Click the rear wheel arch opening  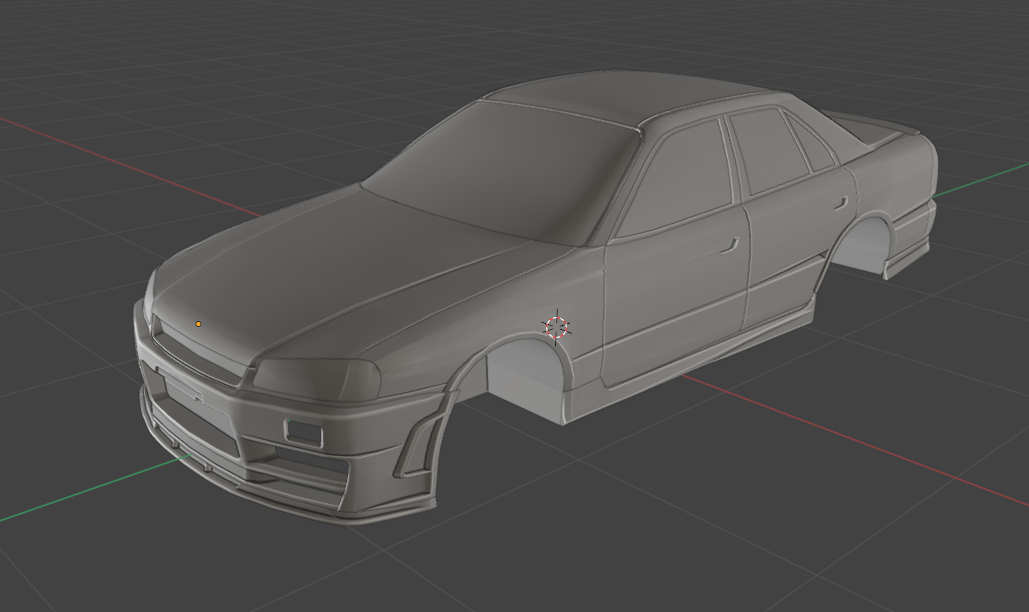[x=860, y=244]
